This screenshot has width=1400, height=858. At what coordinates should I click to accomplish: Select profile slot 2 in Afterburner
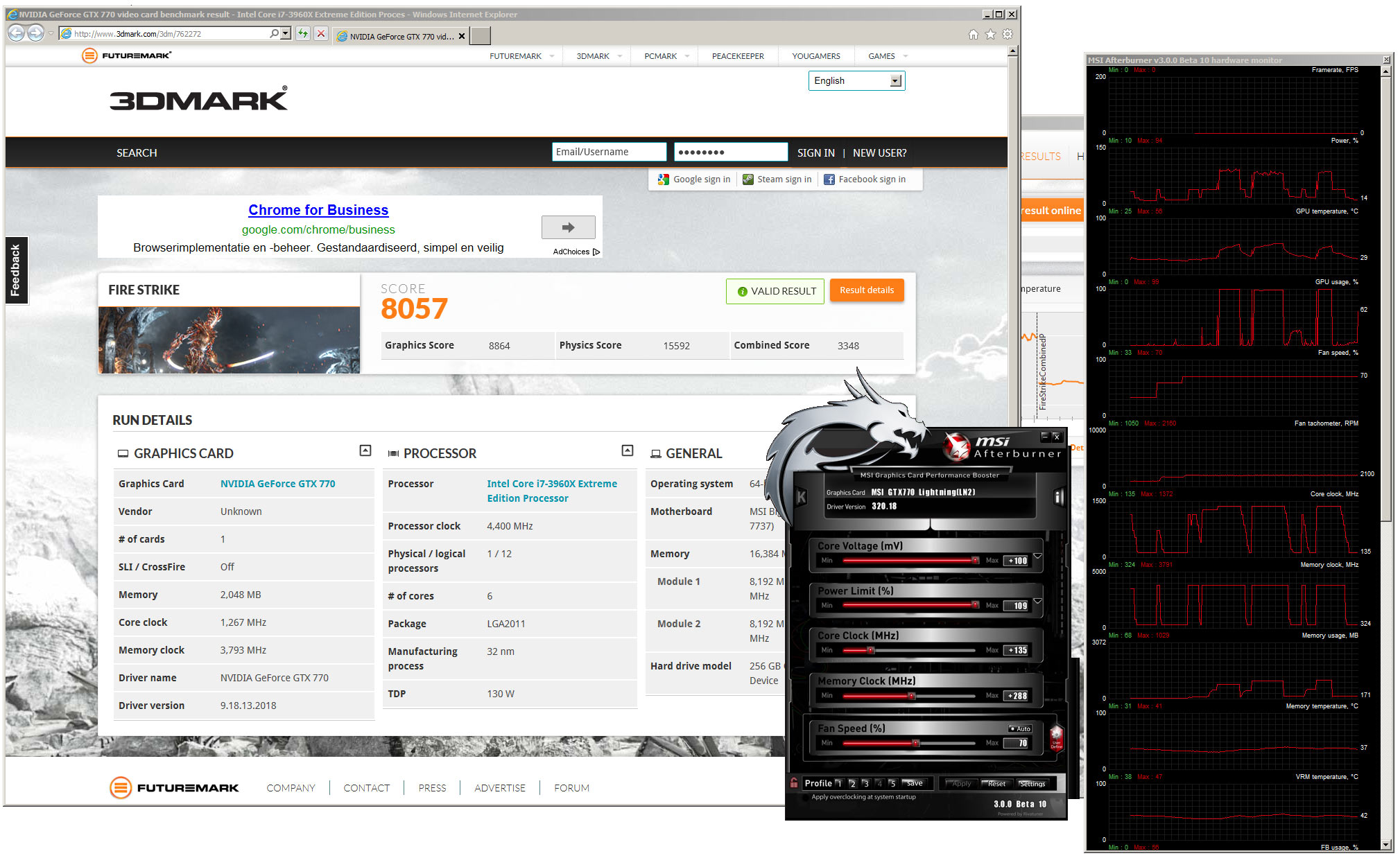point(852,784)
